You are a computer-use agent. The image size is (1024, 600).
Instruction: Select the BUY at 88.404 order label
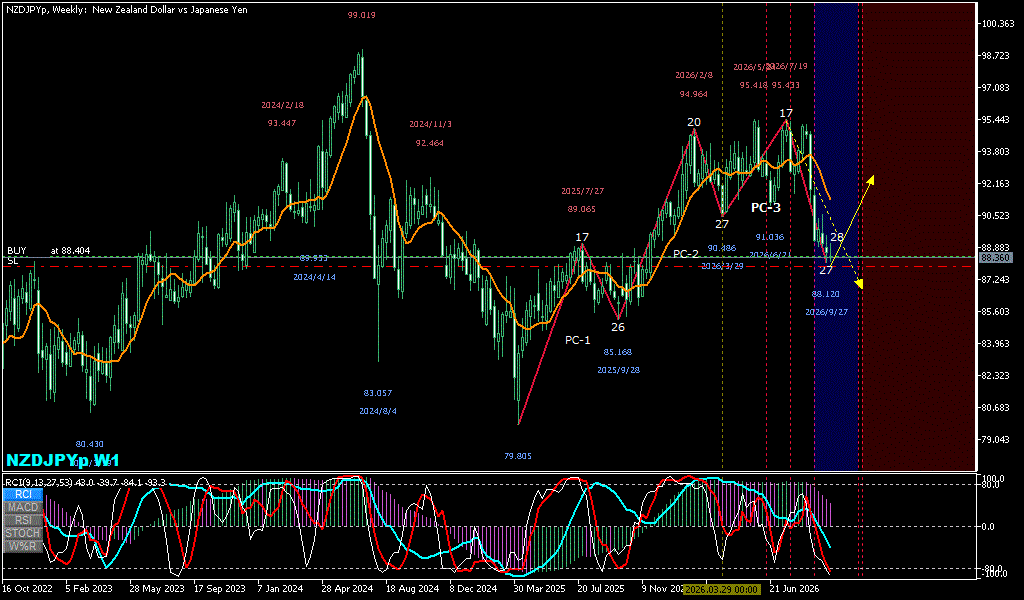pos(49,251)
